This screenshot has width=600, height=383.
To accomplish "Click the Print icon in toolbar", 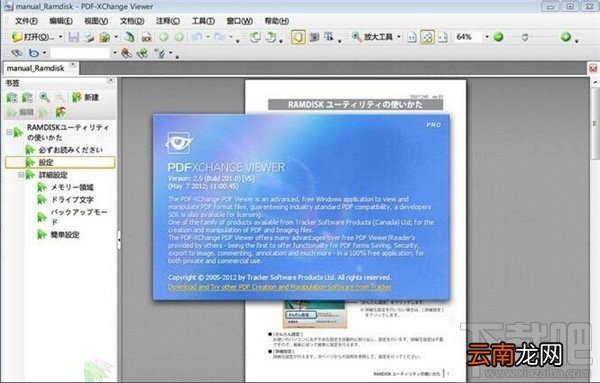I will pos(90,37).
